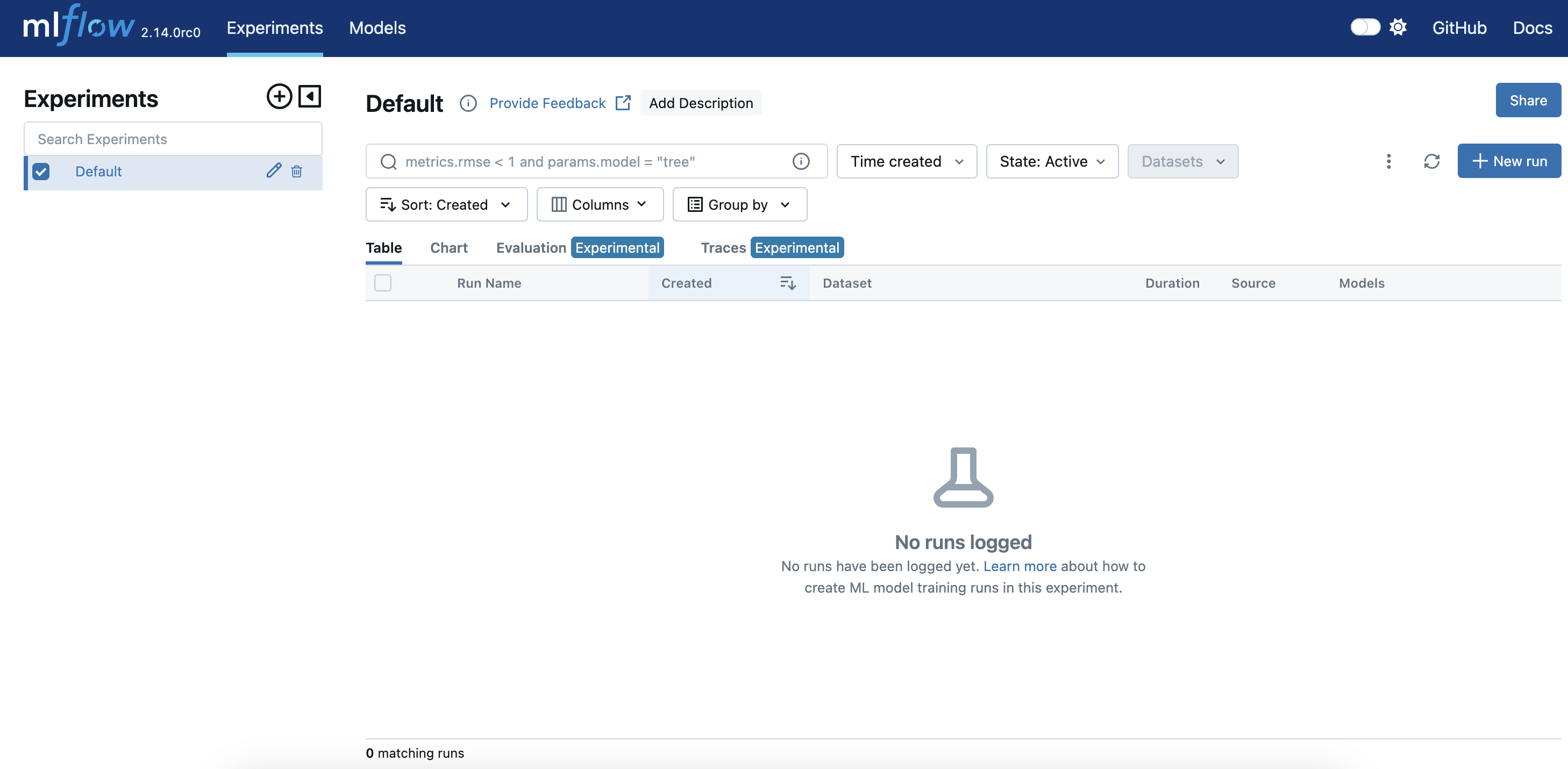Toggle the dark mode switch
The height and width of the screenshot is (769, 1568).
point(1365,27)
